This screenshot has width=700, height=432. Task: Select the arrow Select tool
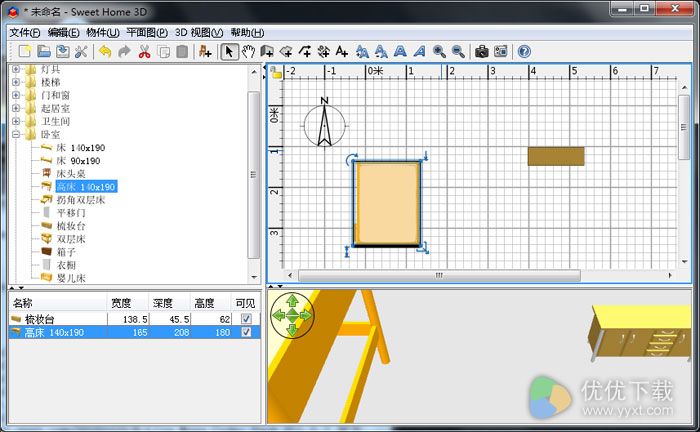pyautogui.click(x=229, y=52)
